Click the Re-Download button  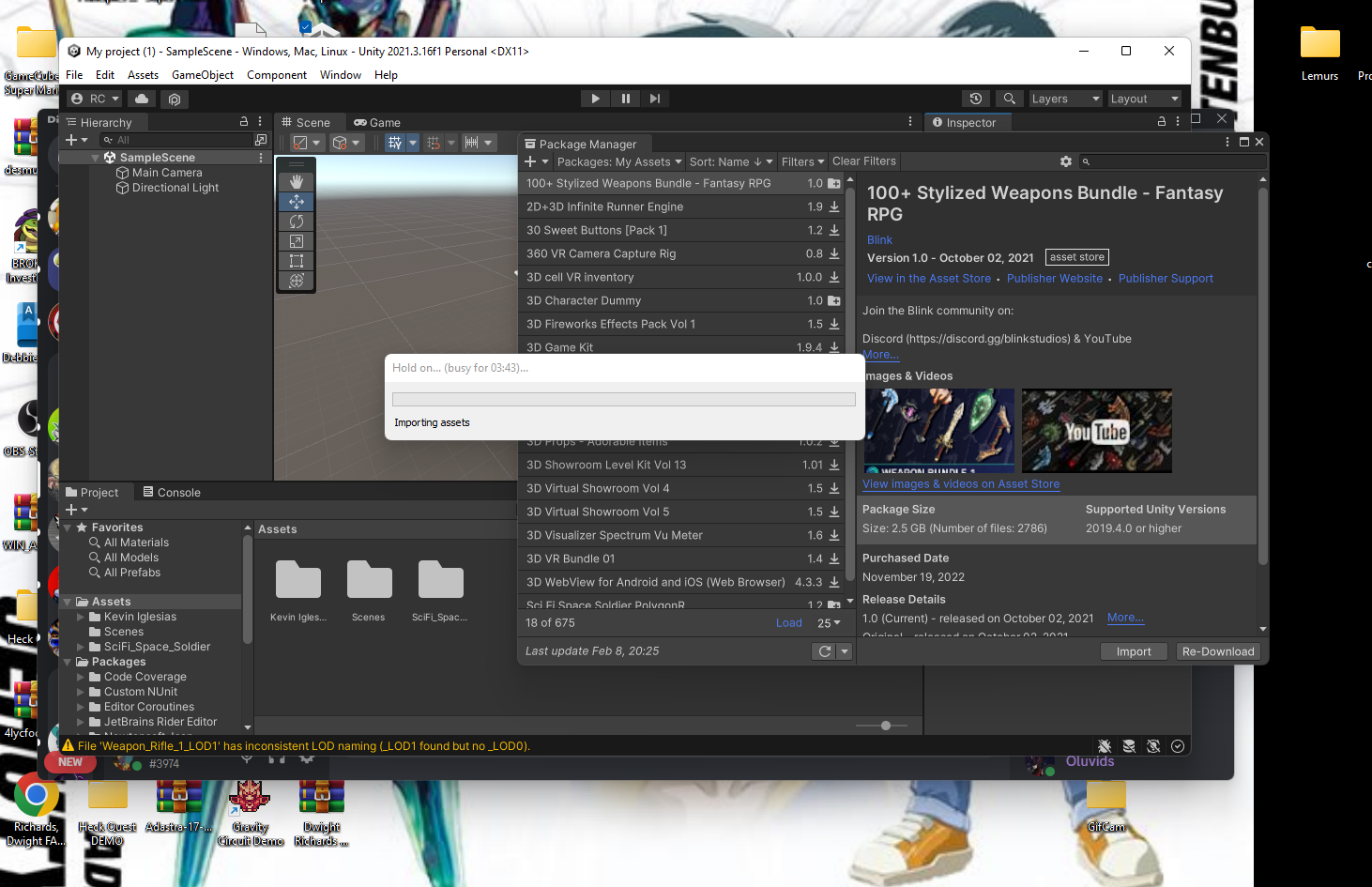1218,651
